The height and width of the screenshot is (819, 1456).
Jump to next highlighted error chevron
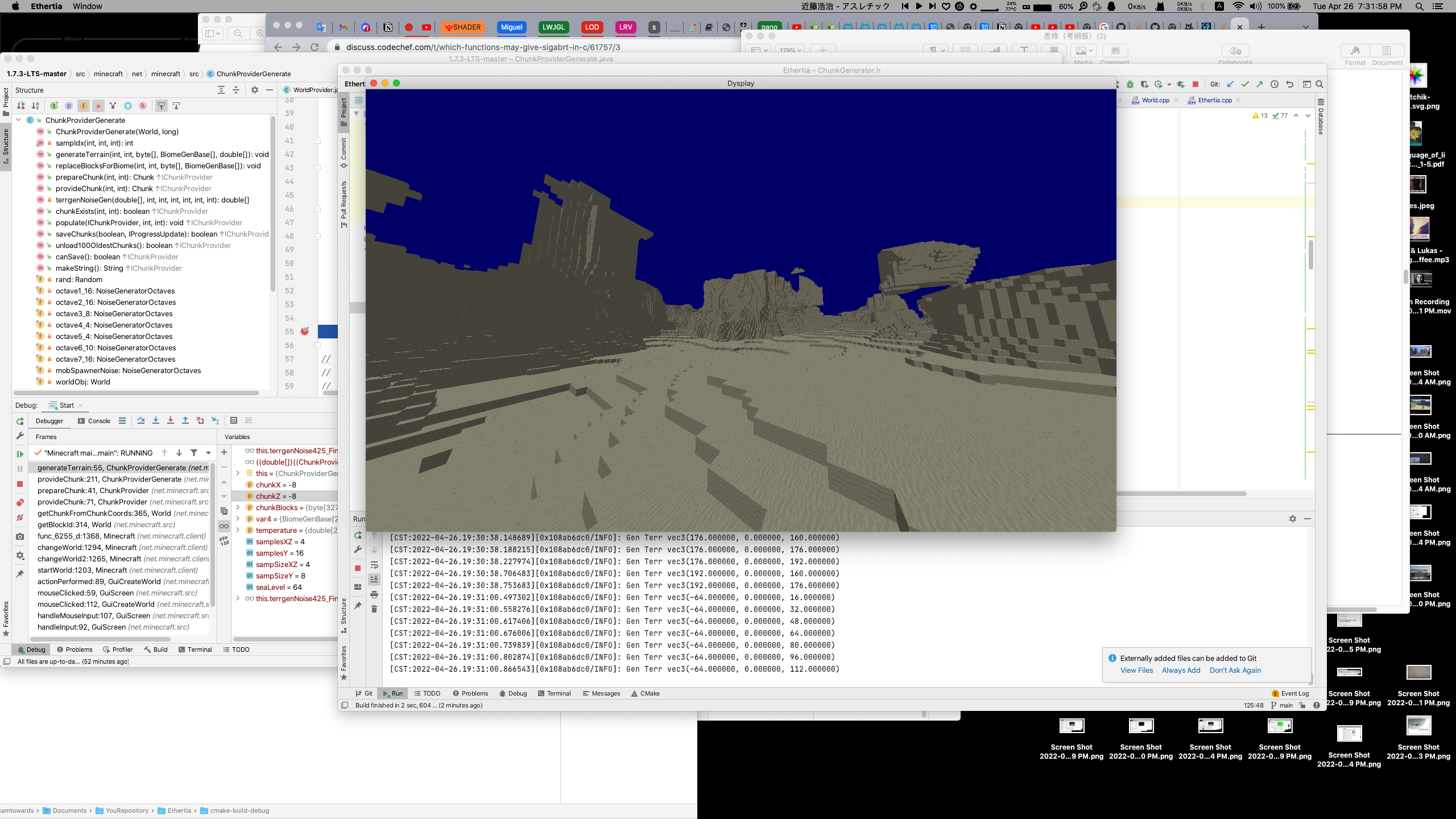[1308, 115]
